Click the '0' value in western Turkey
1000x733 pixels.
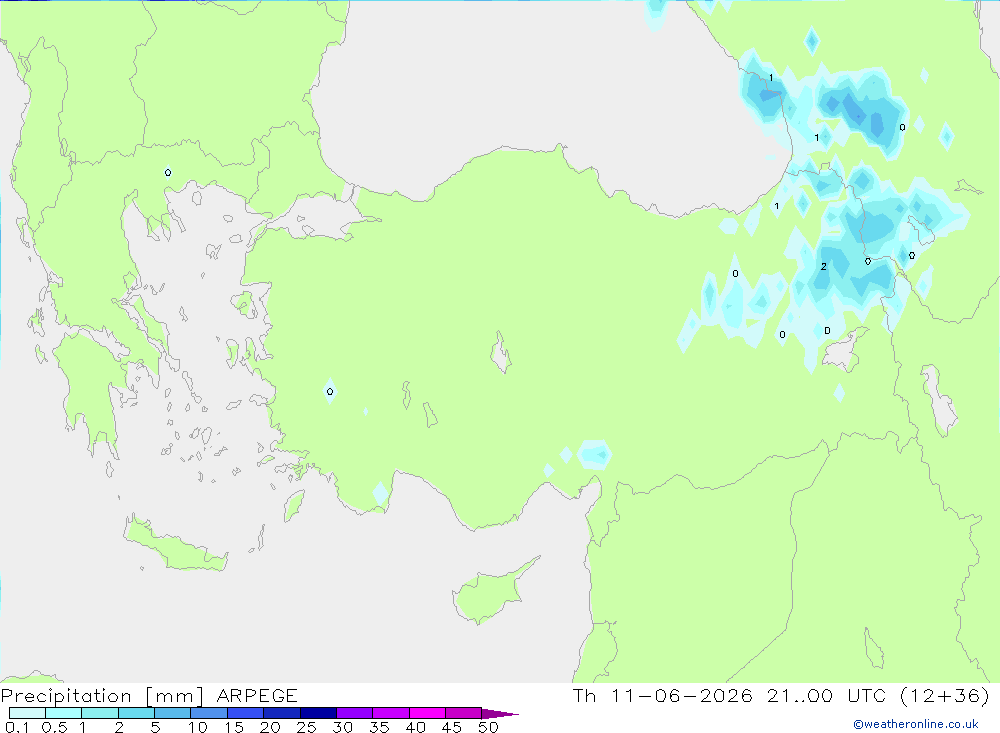click(x=330, y=391)
